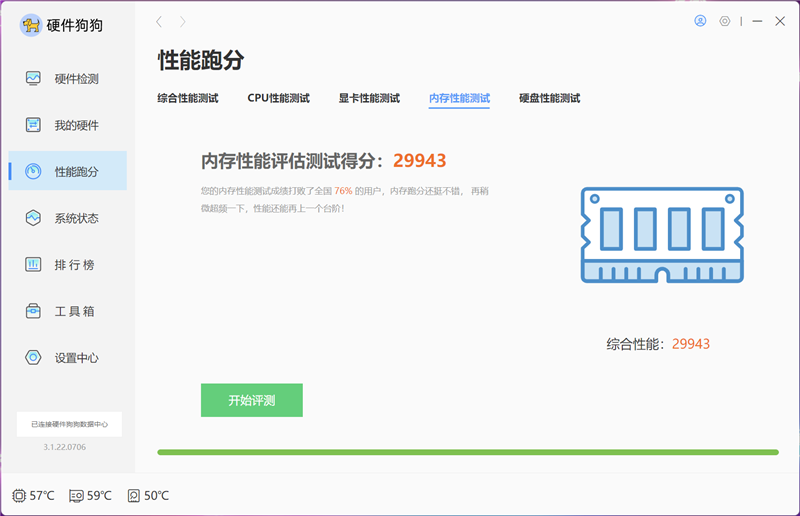Click the settings gear icon in title bar

(x=725, y=21)
